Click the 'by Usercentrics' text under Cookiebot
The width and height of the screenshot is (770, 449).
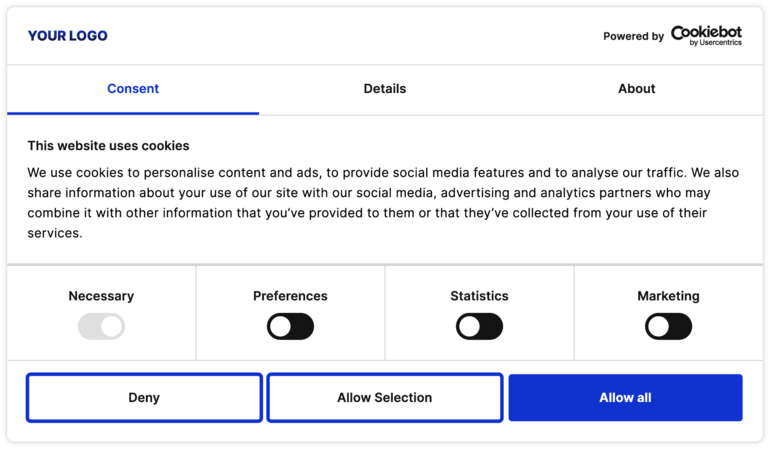point(716,43)
